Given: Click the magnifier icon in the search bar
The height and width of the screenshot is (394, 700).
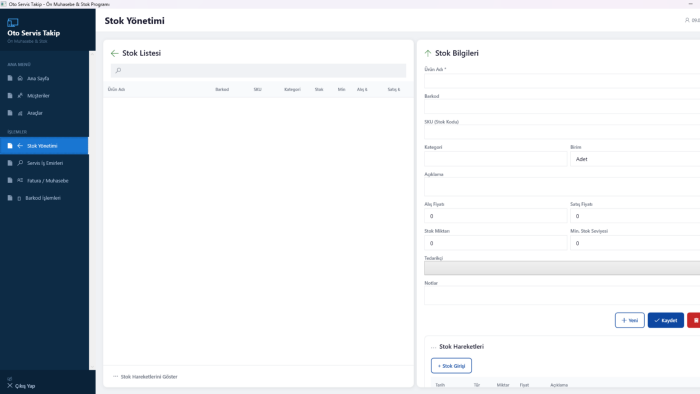Looking at the screenshot, I should tap(118, 71).
